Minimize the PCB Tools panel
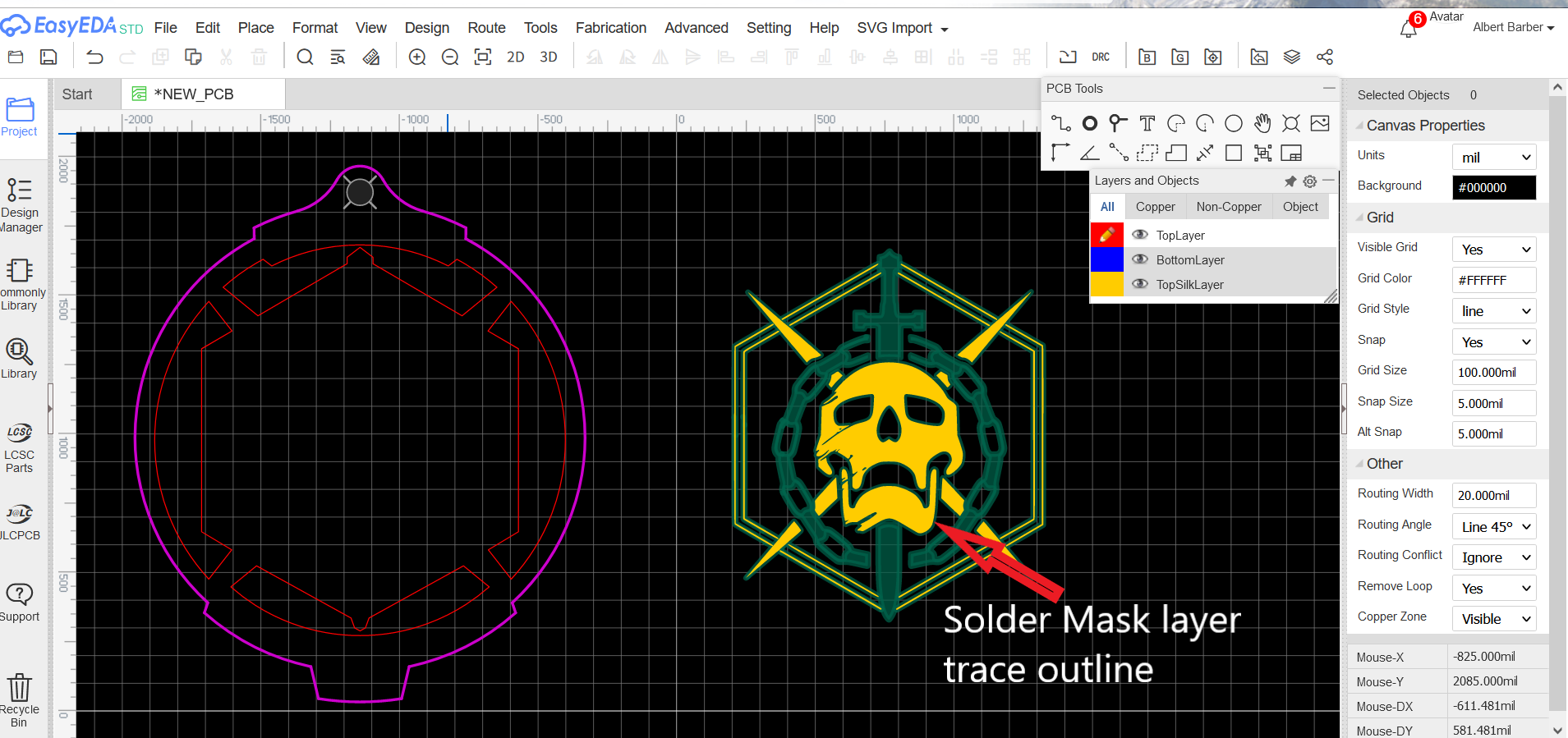1568x738 pixels. point(1328,88)
